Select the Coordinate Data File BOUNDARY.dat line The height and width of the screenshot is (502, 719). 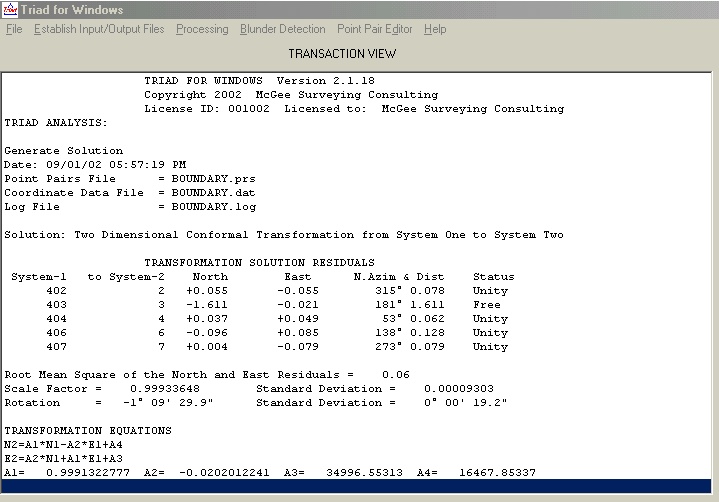(x=130, y=193)
